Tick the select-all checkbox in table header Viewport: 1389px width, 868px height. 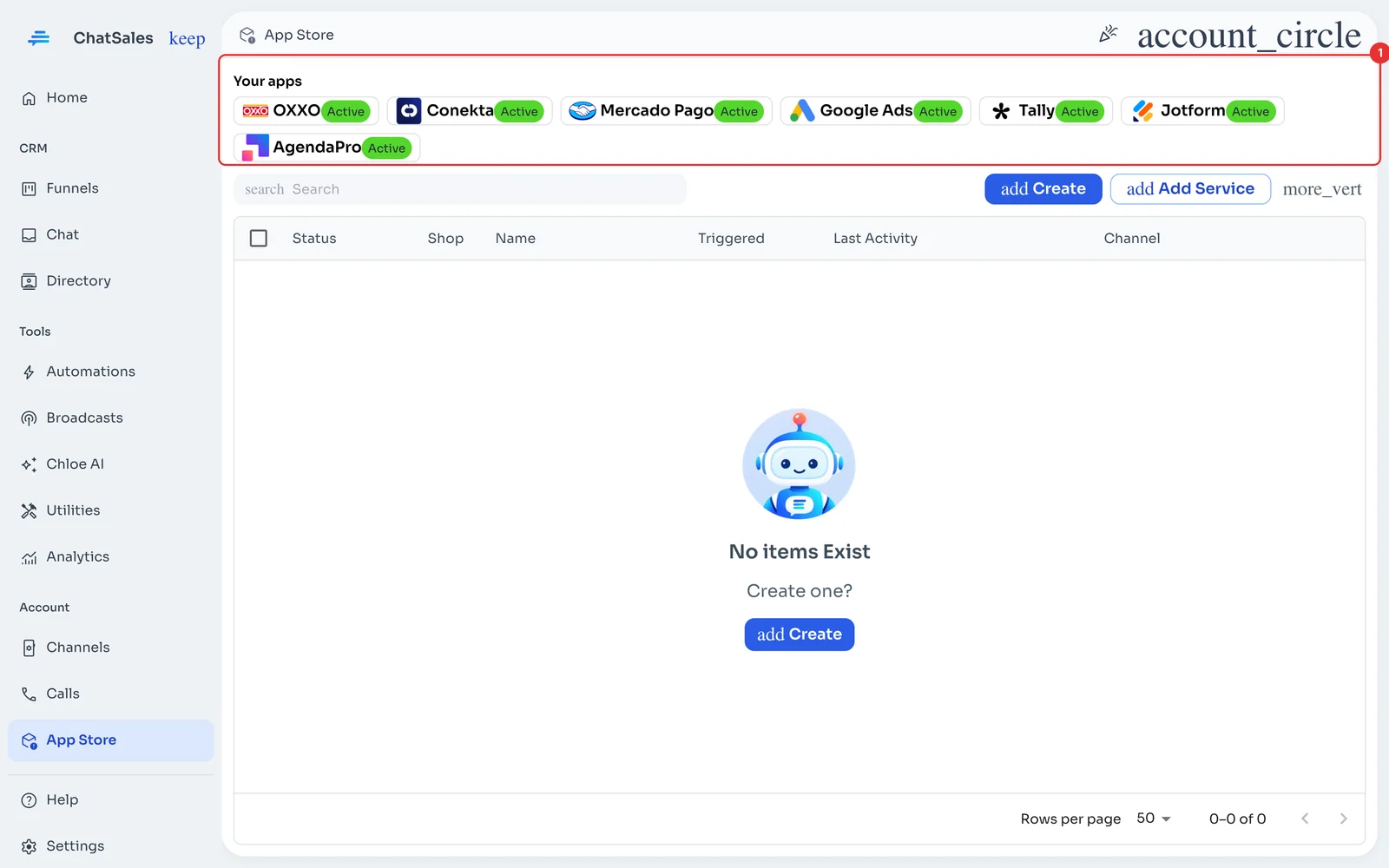point(259,238)
